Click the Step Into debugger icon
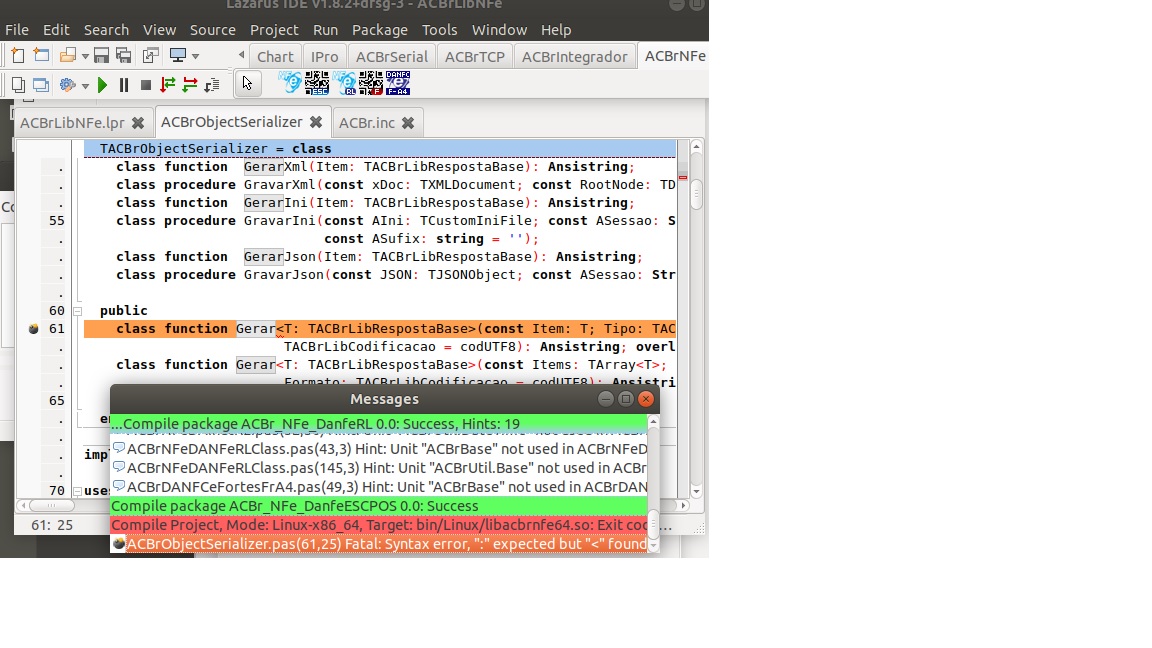 click(168, 85)
